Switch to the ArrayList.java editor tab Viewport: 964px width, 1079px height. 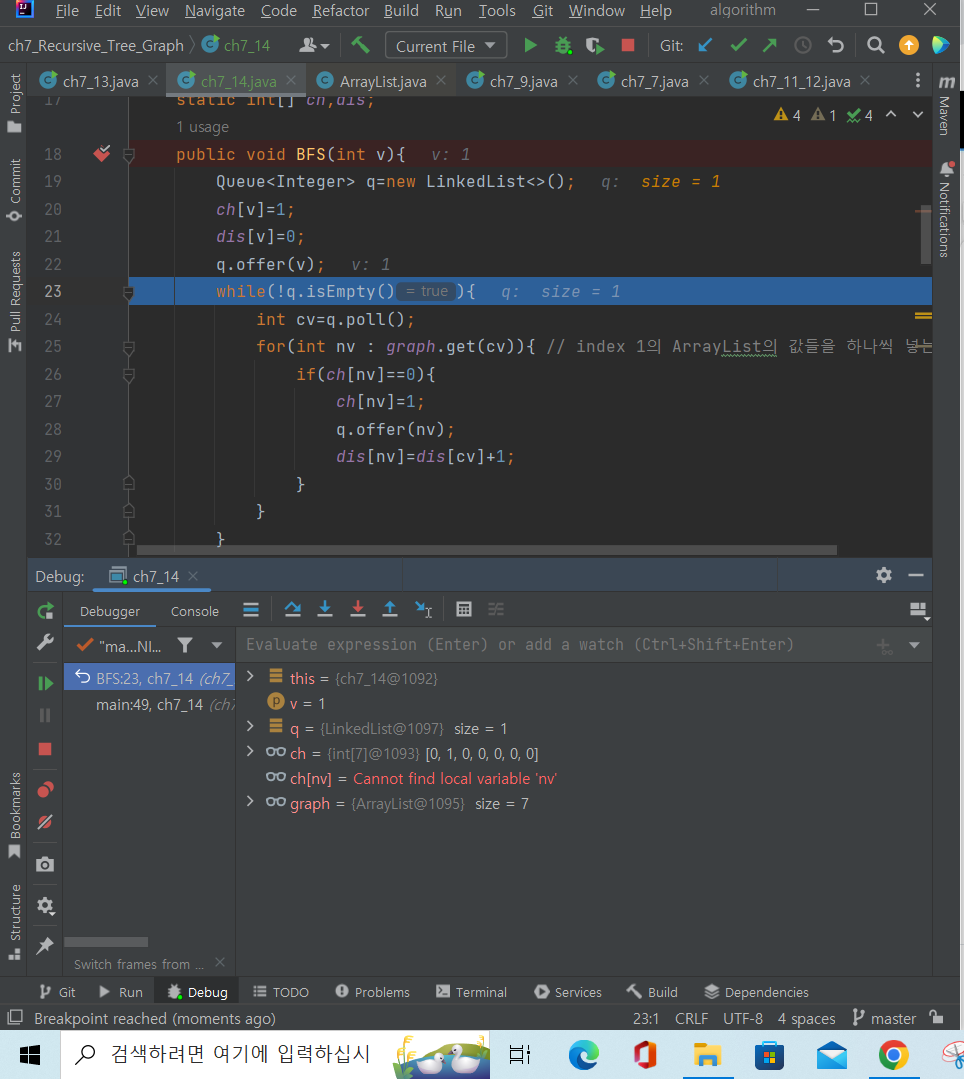(383, 81)
